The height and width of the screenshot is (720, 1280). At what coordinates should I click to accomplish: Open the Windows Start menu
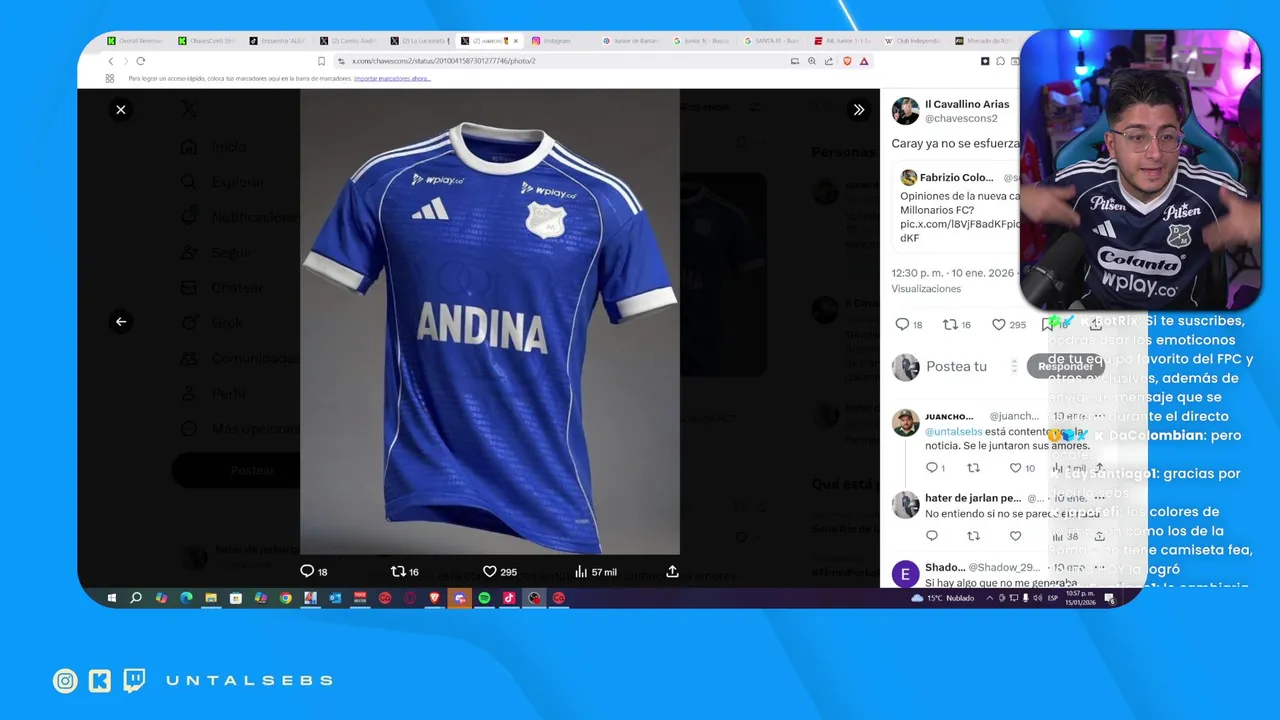click(x=111, y=598)
